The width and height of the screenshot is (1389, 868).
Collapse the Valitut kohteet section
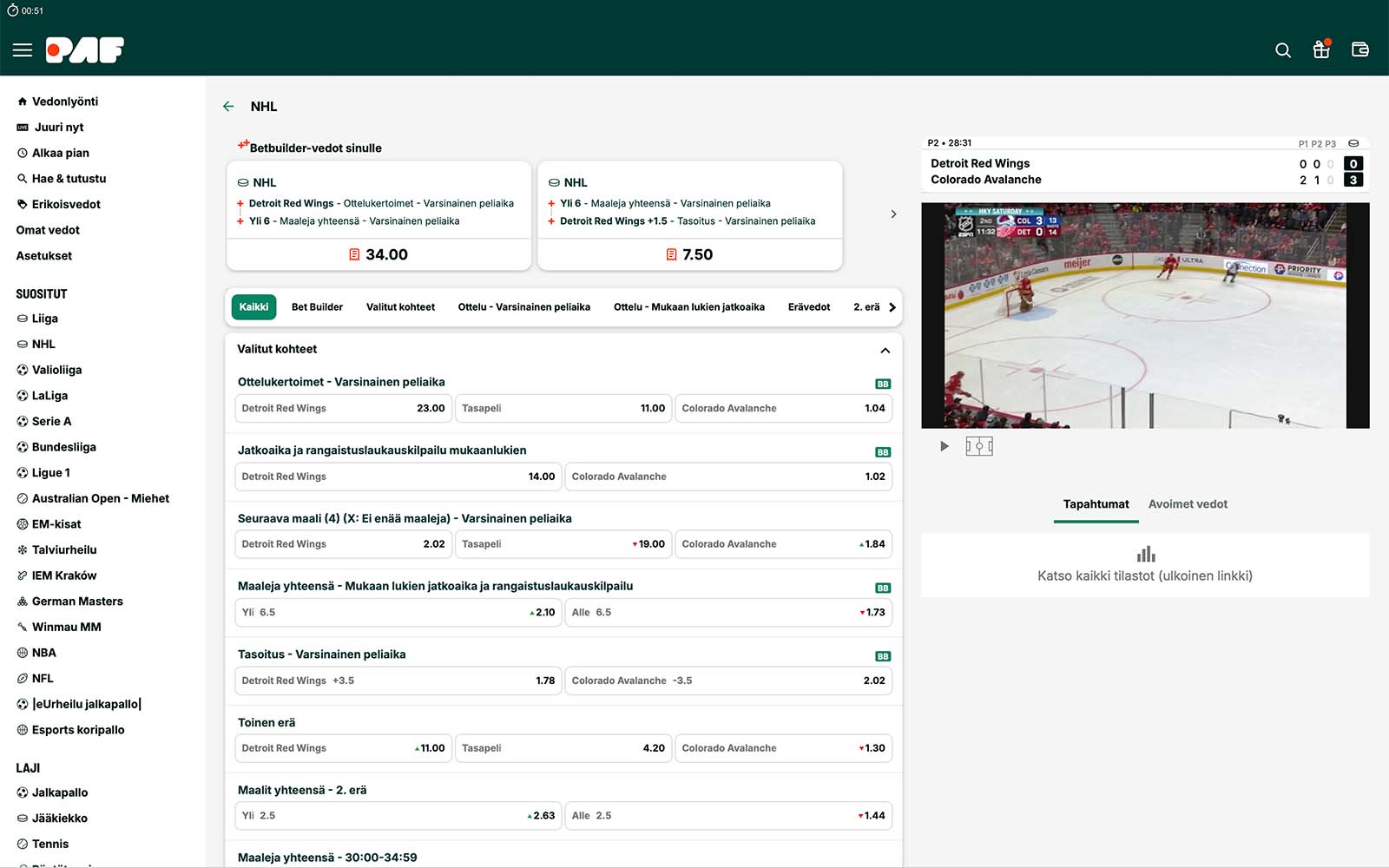coord(885,350)
